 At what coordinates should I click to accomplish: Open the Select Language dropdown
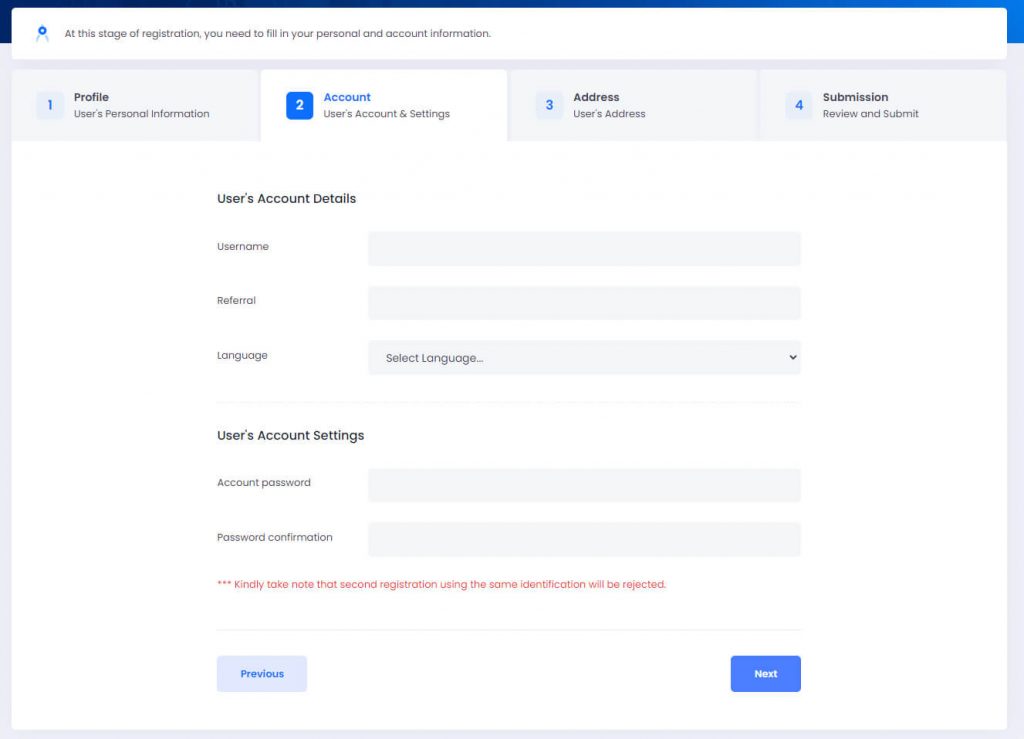pyautogui.click(x=584, y=357)
